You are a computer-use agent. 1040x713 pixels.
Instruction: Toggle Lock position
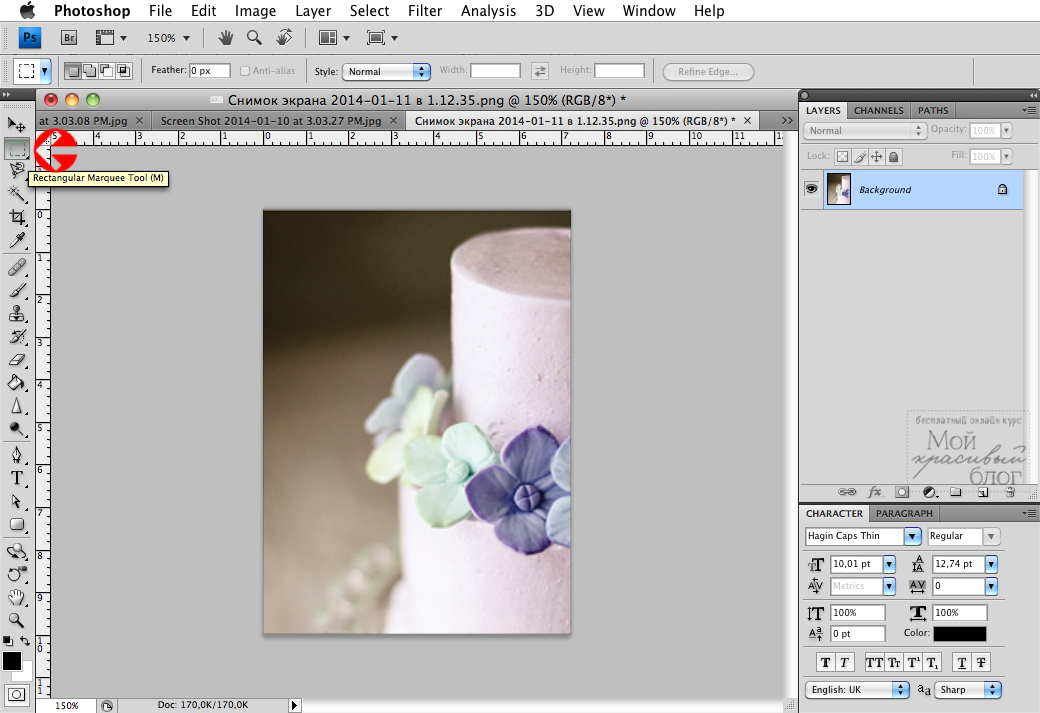[877, 157]
